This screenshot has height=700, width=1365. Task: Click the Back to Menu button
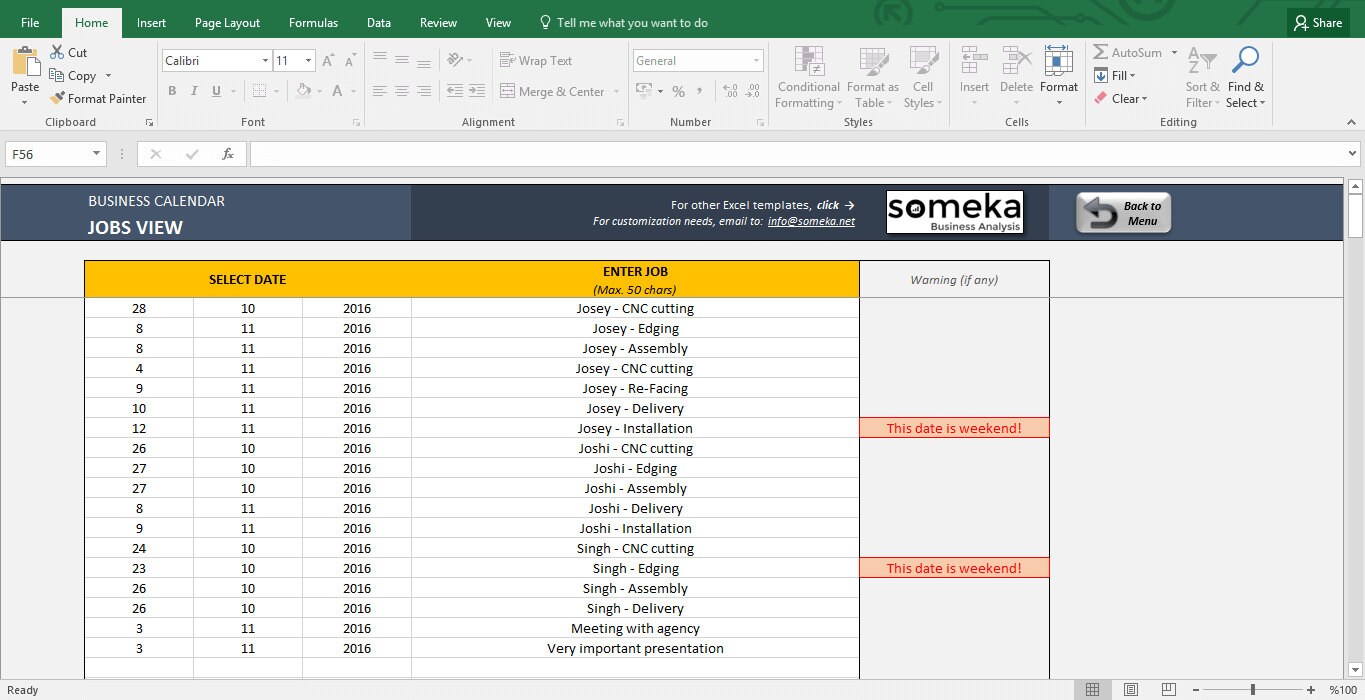[x=1122, y=211]
